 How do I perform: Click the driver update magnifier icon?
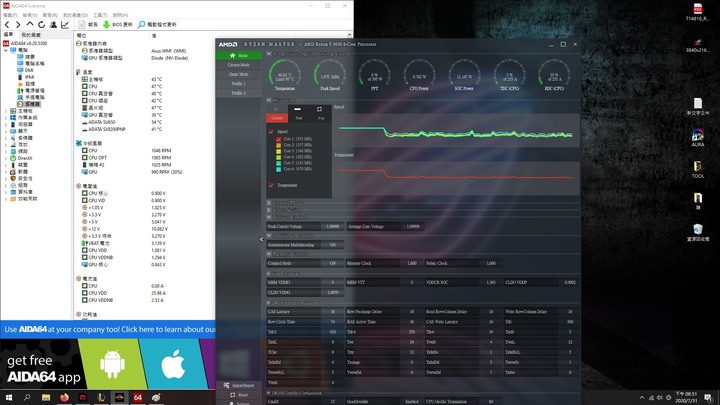pyautogui.click(x=141, y=24)
